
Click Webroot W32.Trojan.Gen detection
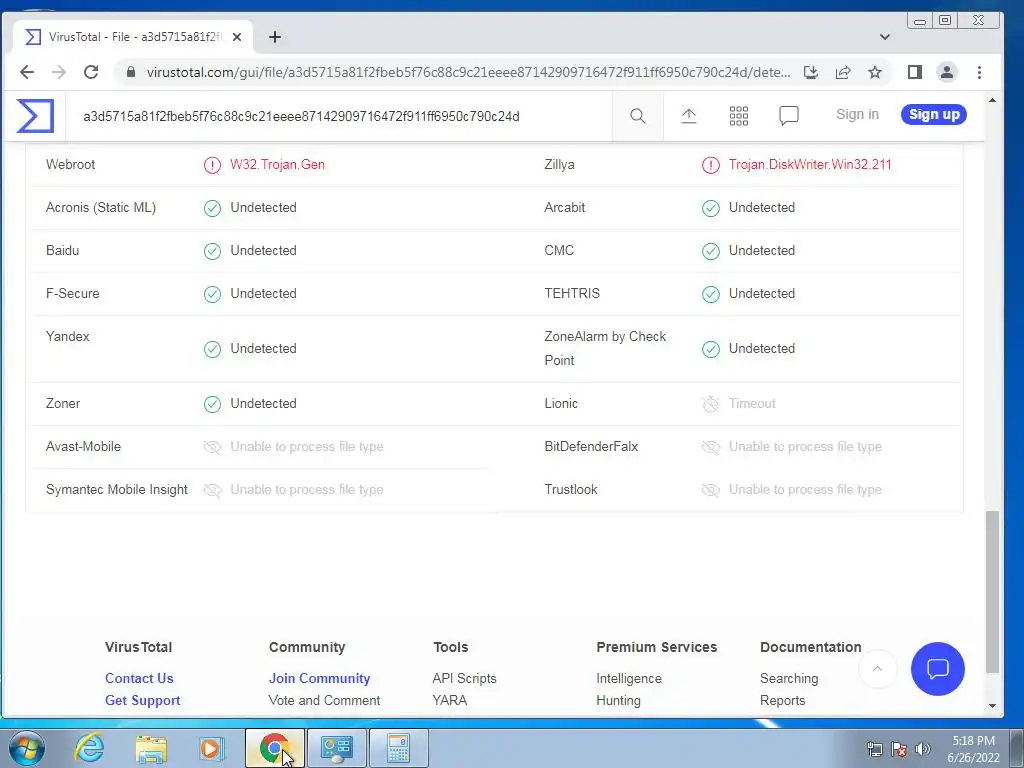click(278, 165)
